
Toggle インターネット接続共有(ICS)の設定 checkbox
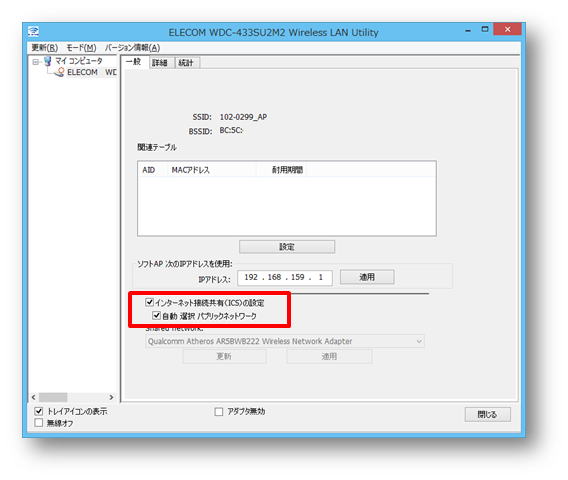[149, 302]
